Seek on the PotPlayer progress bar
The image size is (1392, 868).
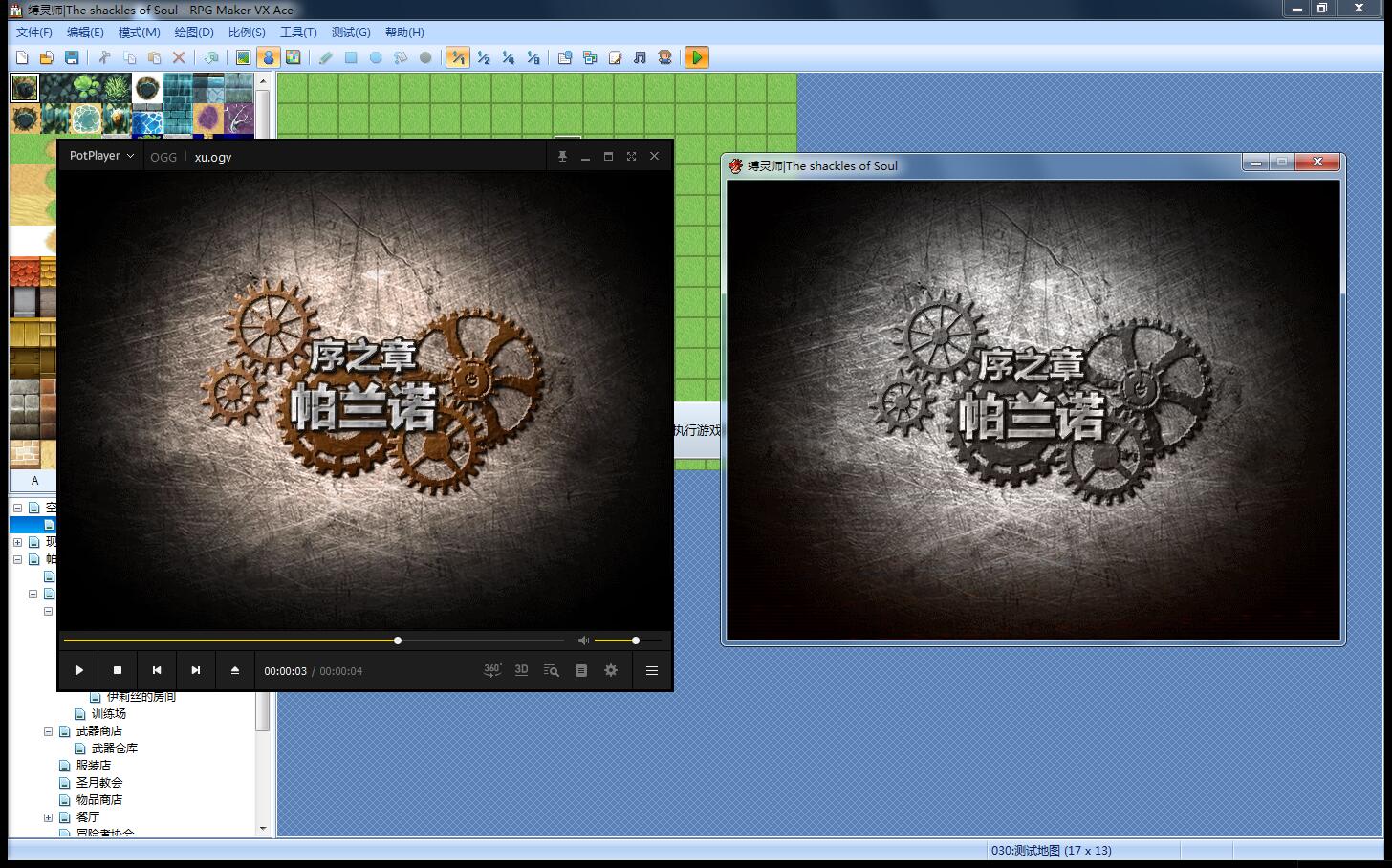pos(314,640)
